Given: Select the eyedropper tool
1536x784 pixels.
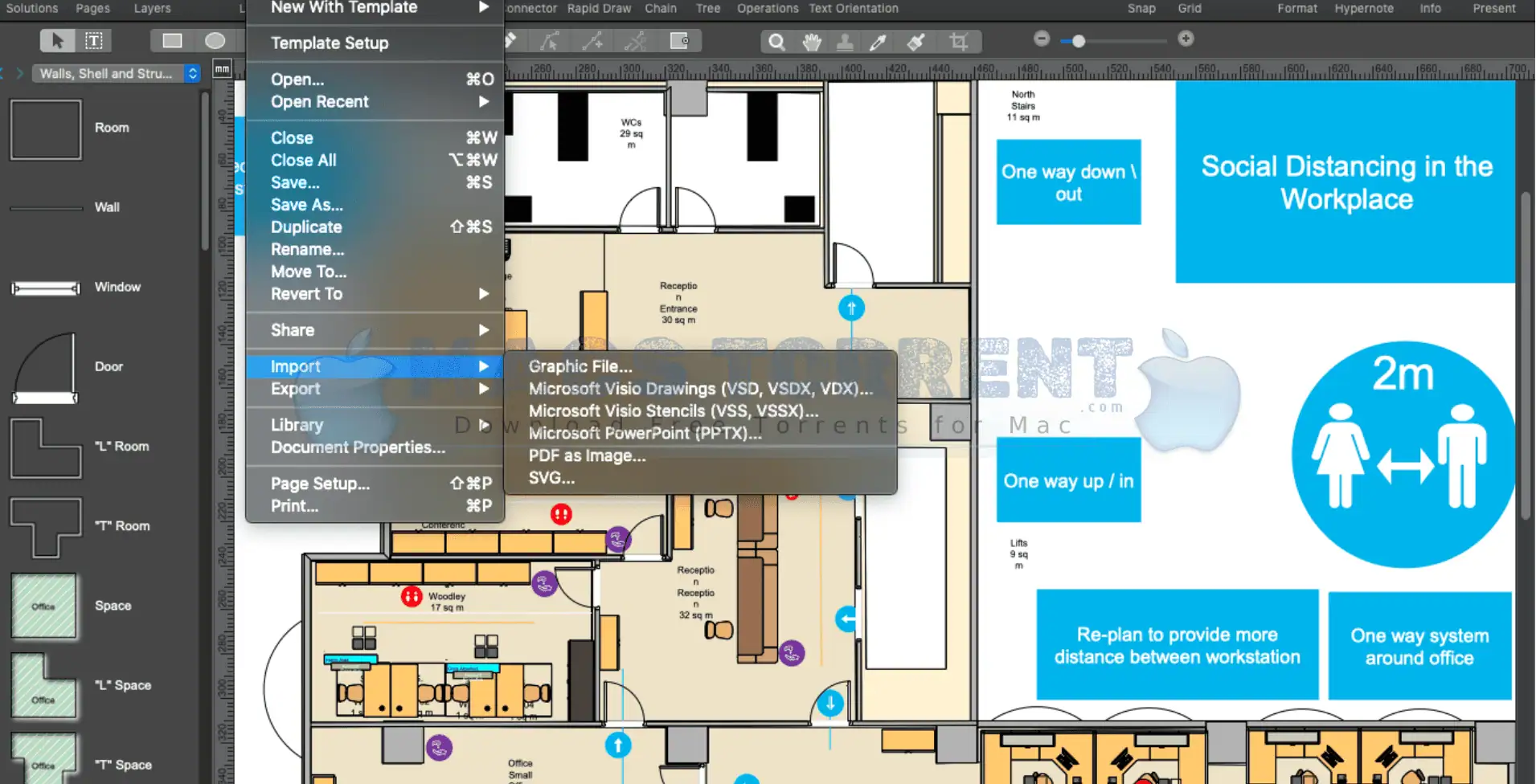Looking at the screenshot, I should click(879, 42).
